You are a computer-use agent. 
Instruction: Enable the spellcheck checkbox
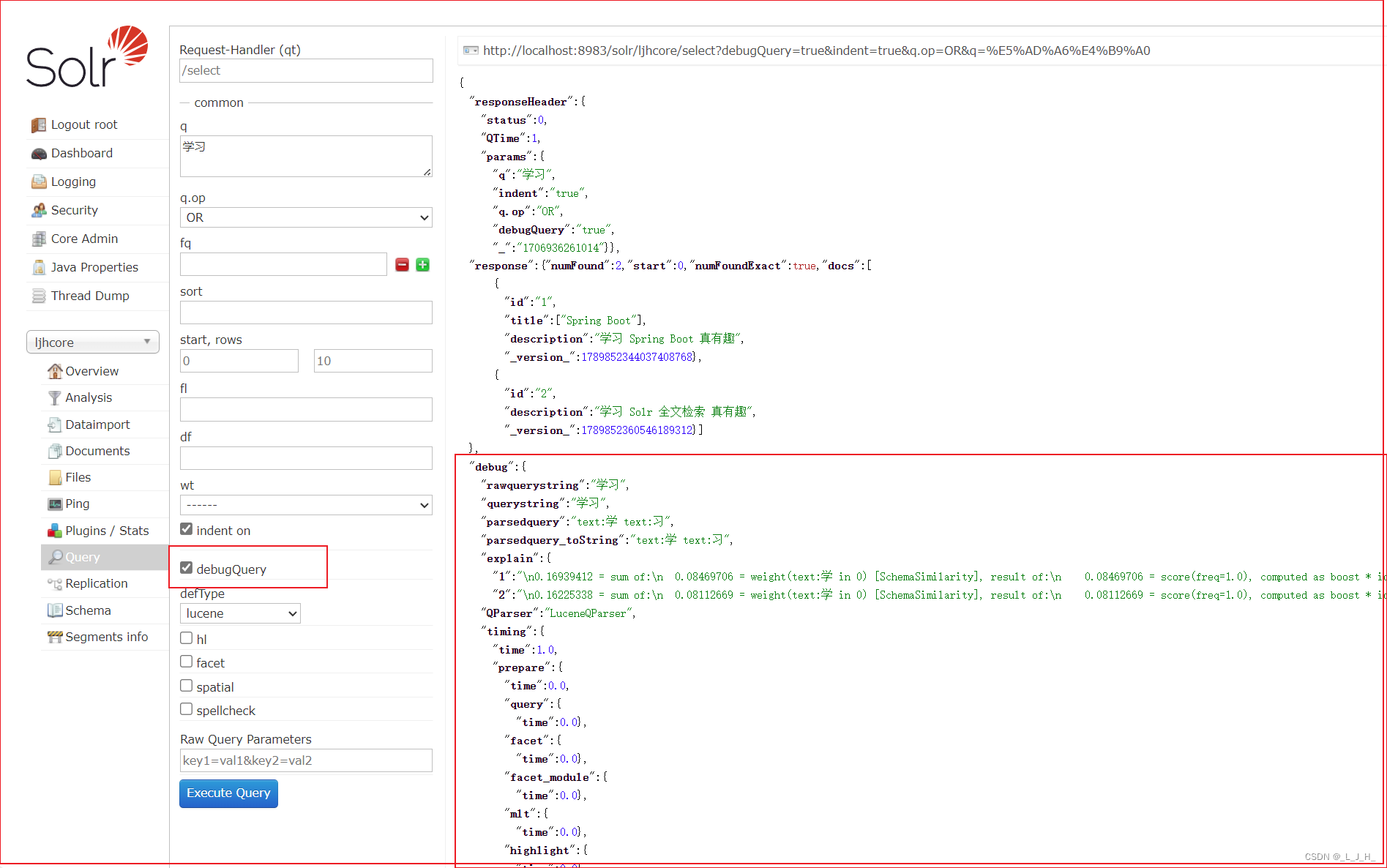pyautogui.click(x=187, y=709)
